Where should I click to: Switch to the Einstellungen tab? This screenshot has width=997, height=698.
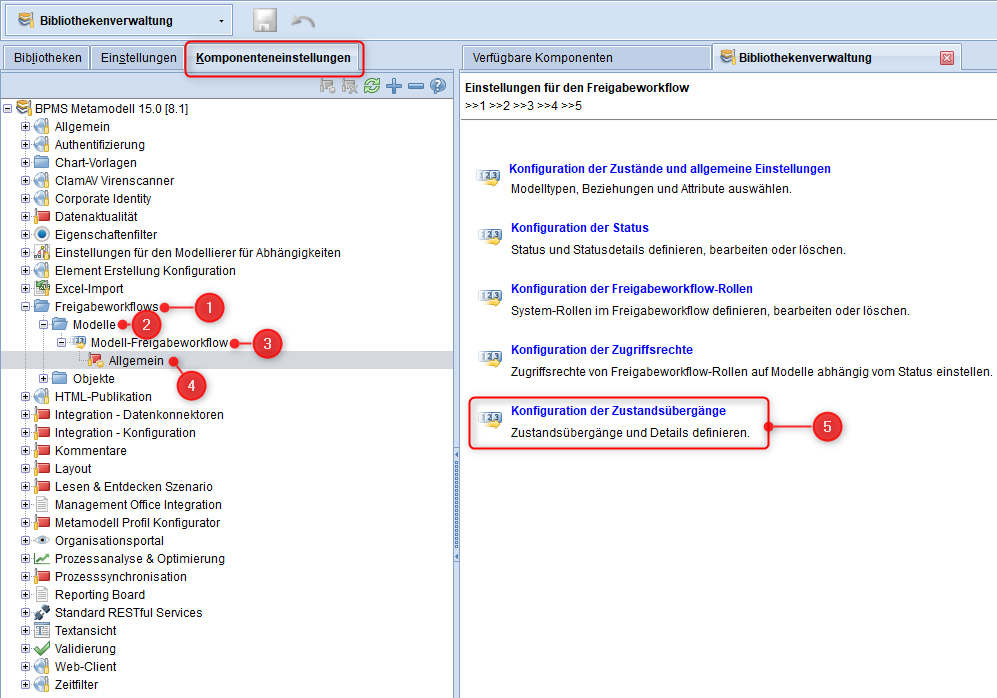click(139, 57)
